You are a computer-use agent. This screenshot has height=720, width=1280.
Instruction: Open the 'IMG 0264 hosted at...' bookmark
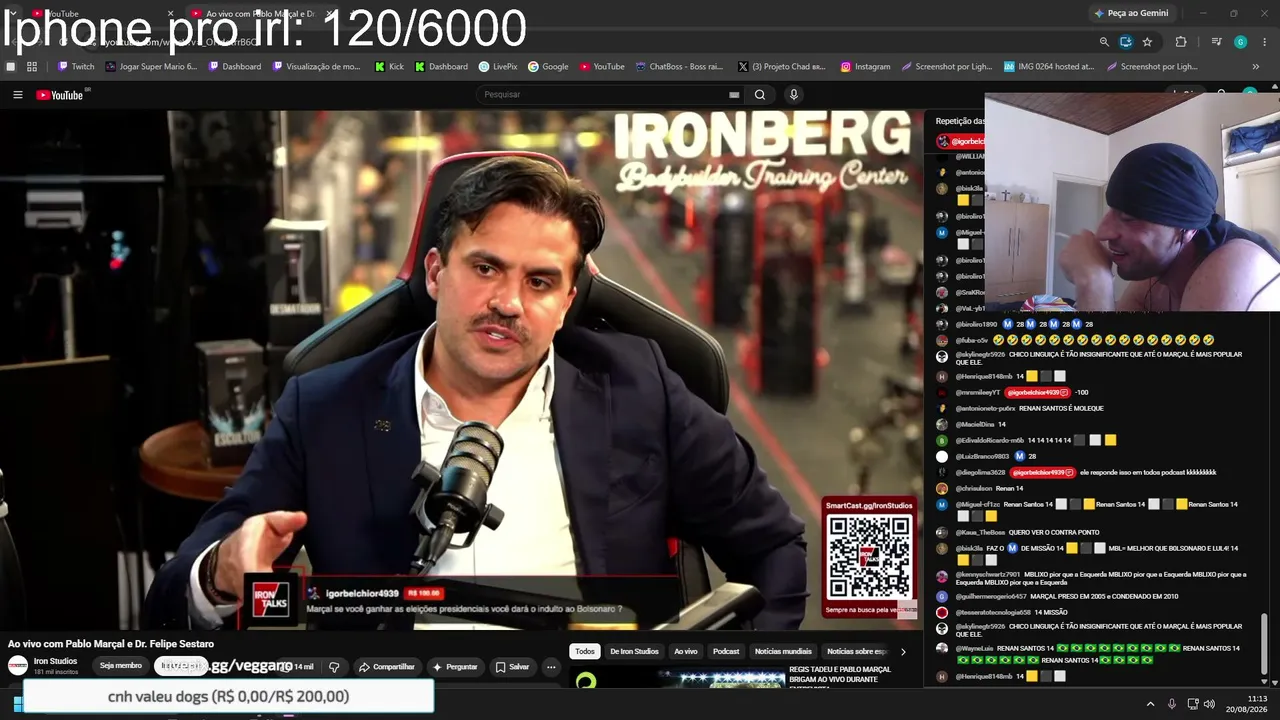pos(1048,67)
